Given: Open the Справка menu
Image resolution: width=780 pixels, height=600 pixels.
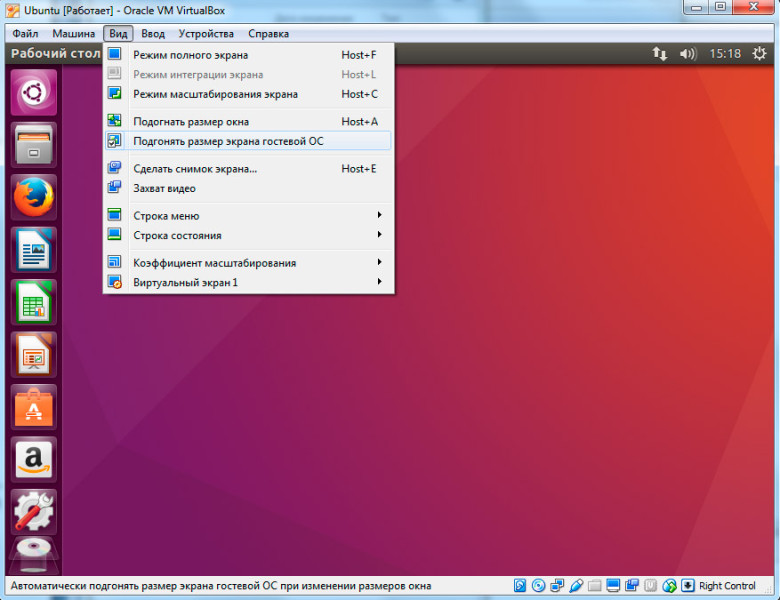Looking at the screenshot, I should click(268, 34).
